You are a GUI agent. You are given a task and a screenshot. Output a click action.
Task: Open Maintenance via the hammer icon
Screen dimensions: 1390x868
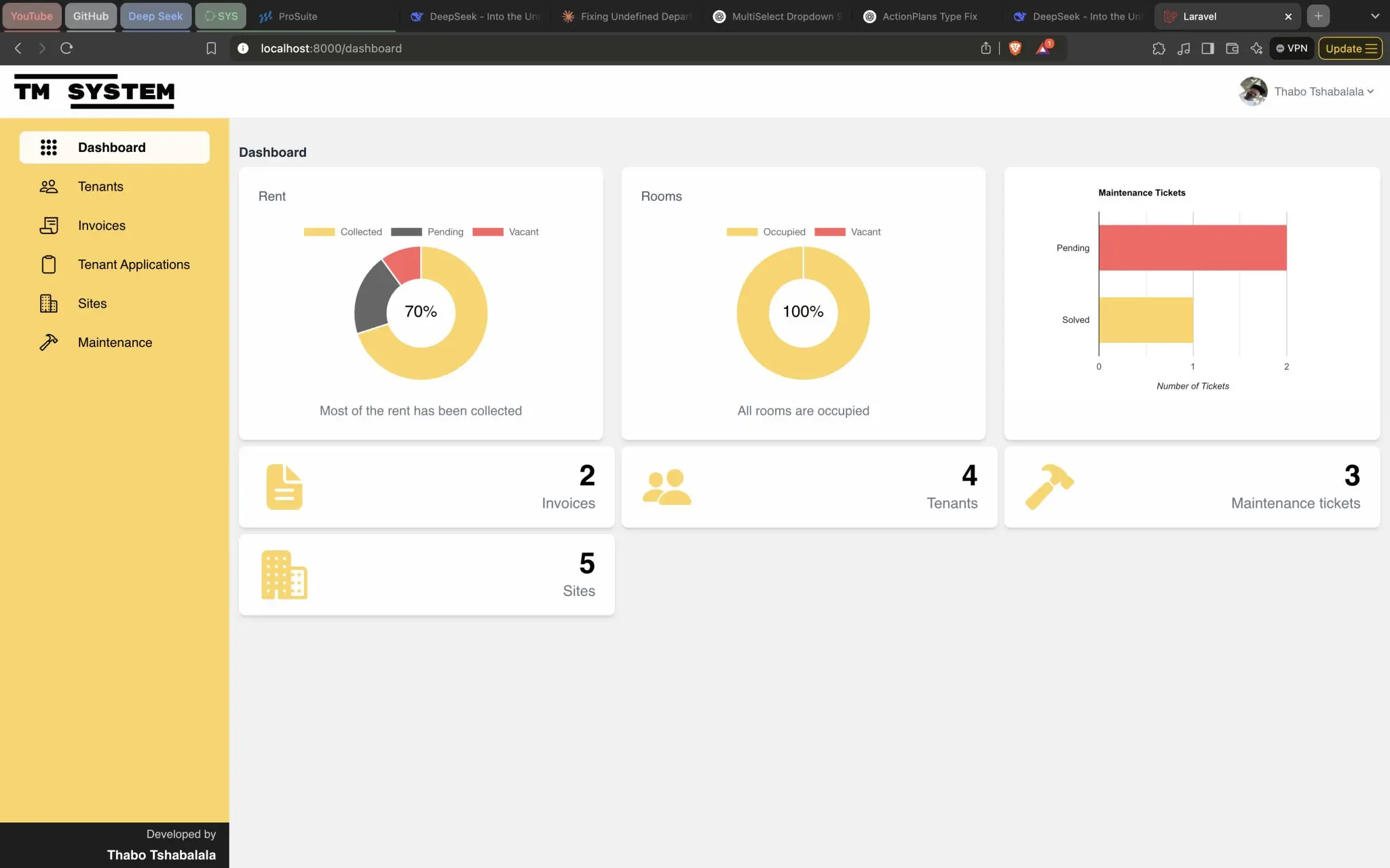point(49,342)
